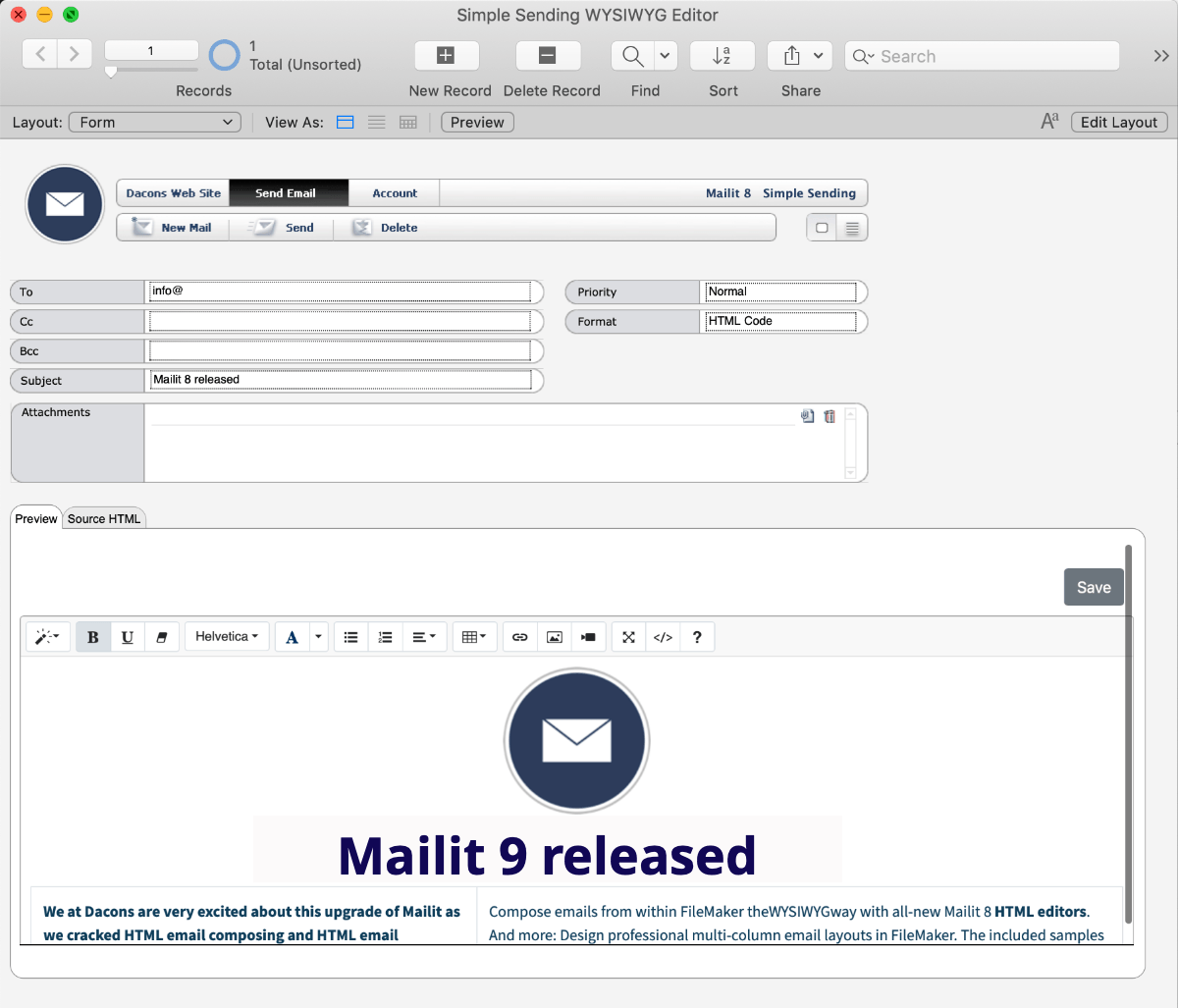1178x1008 pixels.
Task: Click the Delete mail button
Action: click(x=385, y=228)
